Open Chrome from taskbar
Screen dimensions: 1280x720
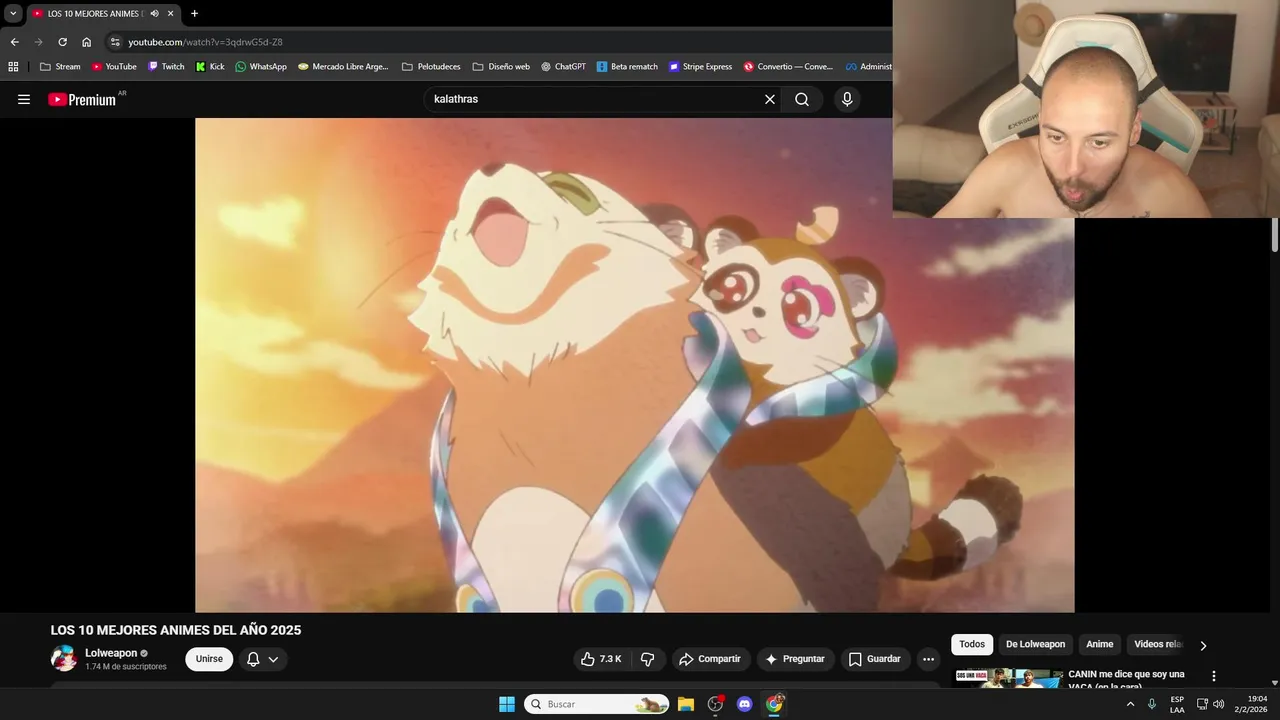[x=774, y=704]
